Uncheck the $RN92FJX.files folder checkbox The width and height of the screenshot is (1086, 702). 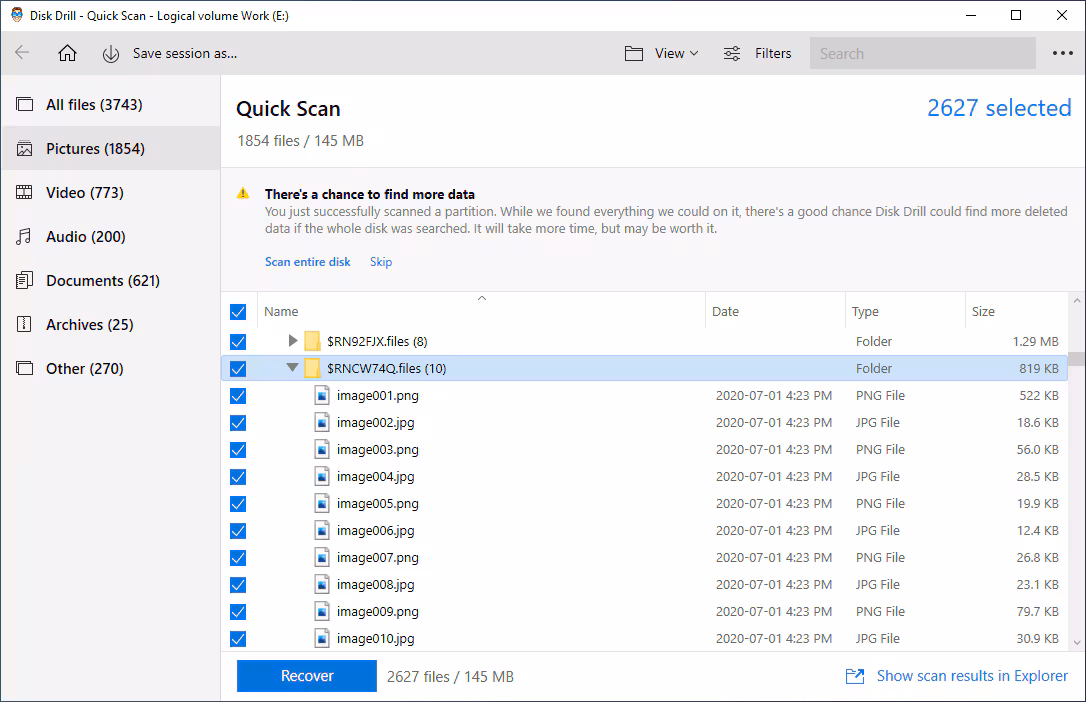pyautogui.click(x=238, y=341)
